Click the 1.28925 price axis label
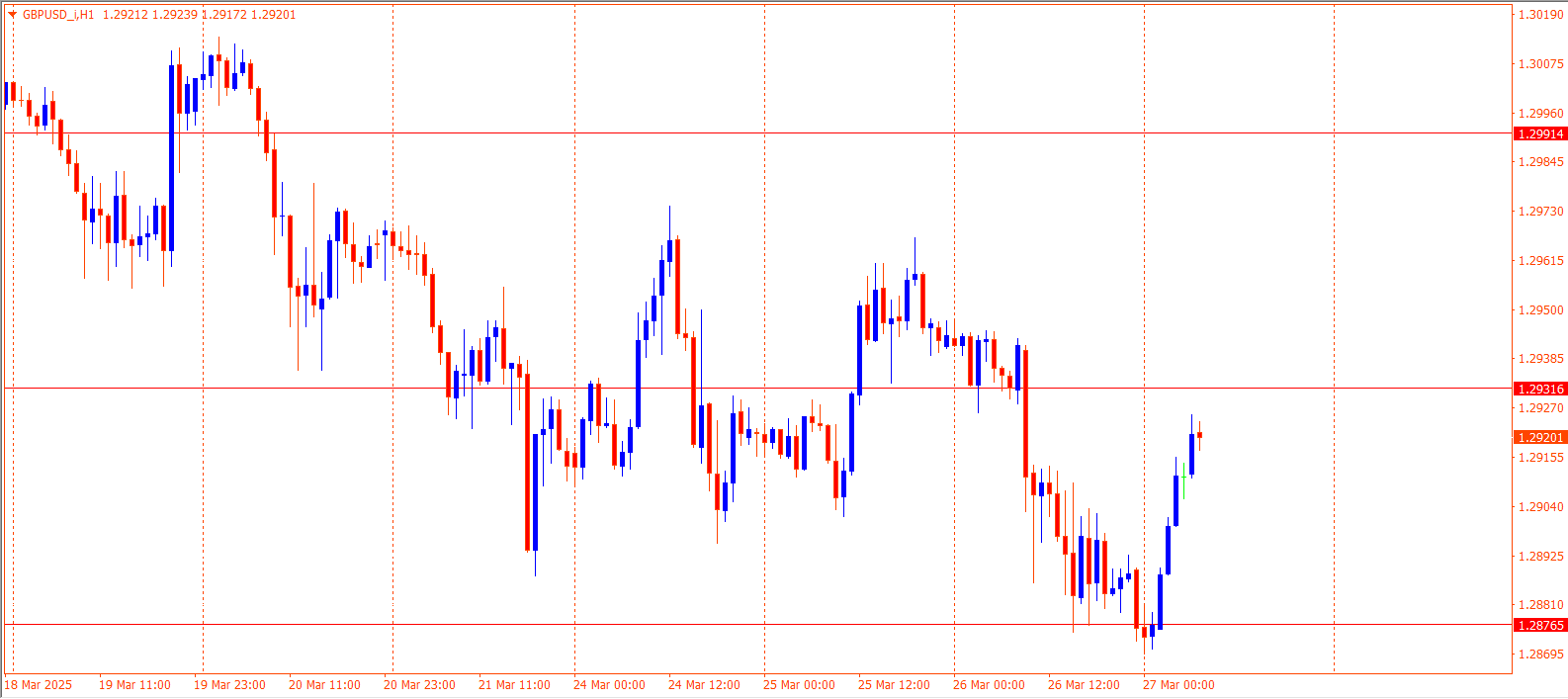Viewport: 1568px width, 699px height. click(1541, 557)
